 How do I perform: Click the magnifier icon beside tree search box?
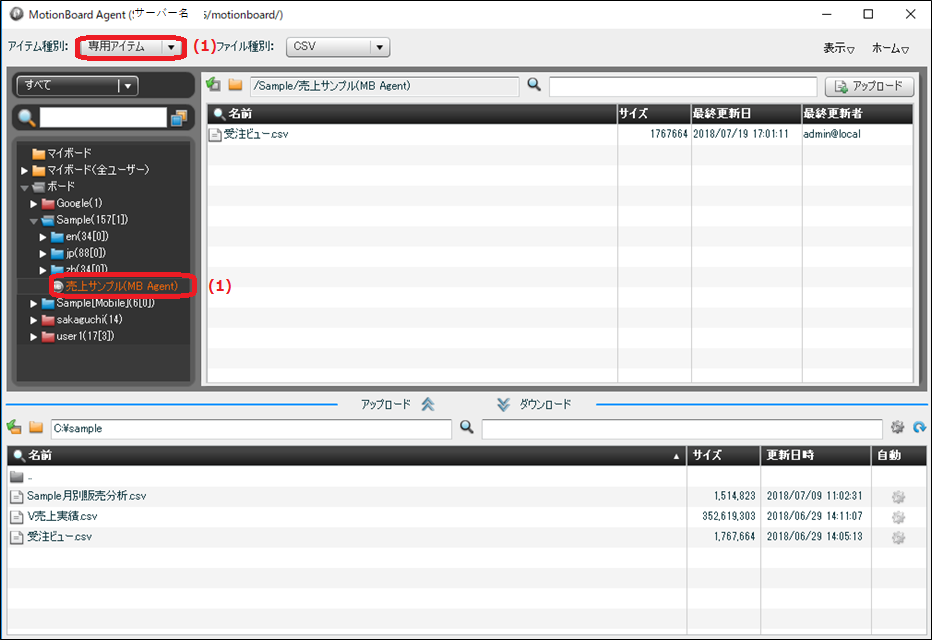point(27,117)
